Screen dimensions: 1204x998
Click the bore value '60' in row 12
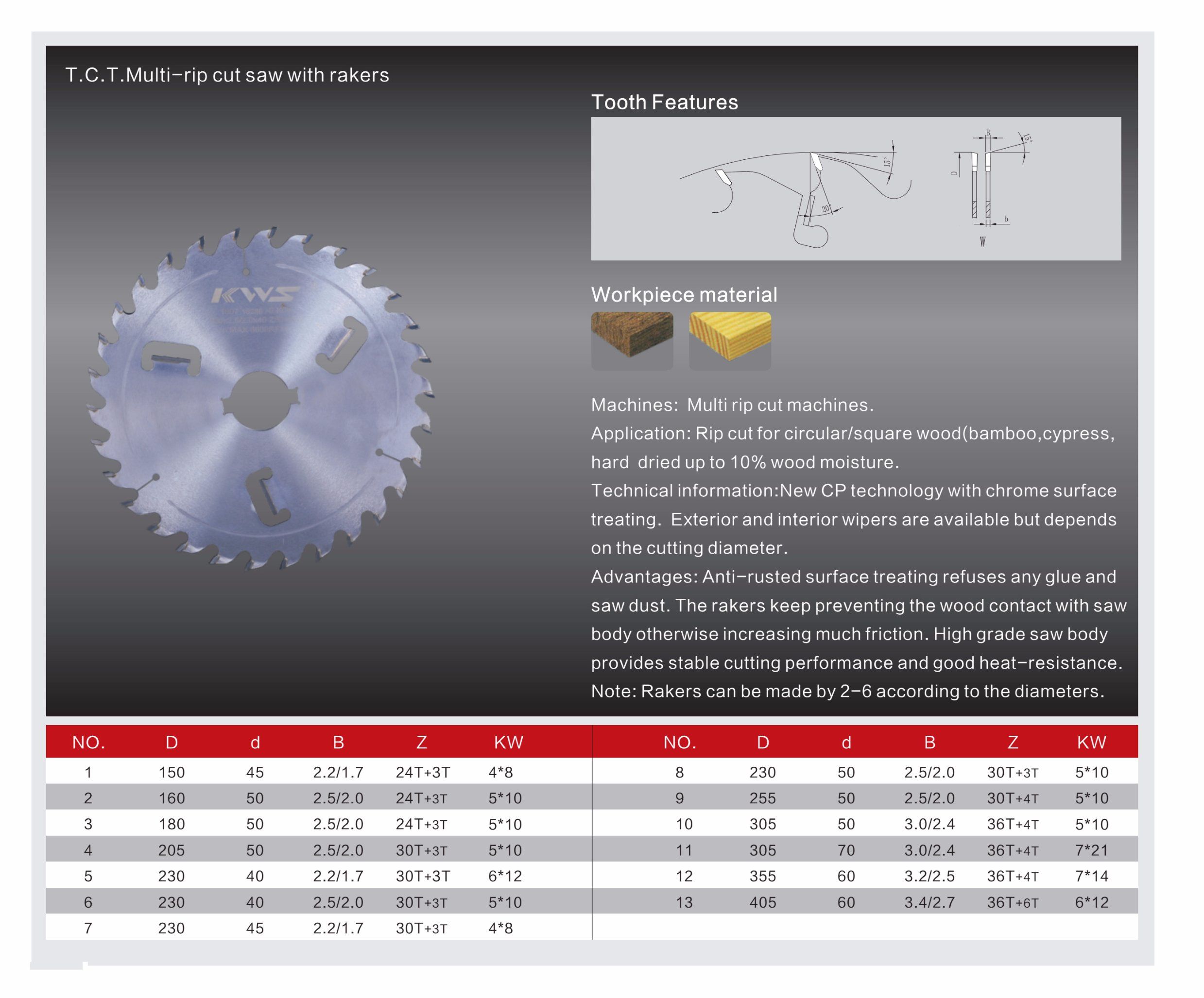pos(846,876)
